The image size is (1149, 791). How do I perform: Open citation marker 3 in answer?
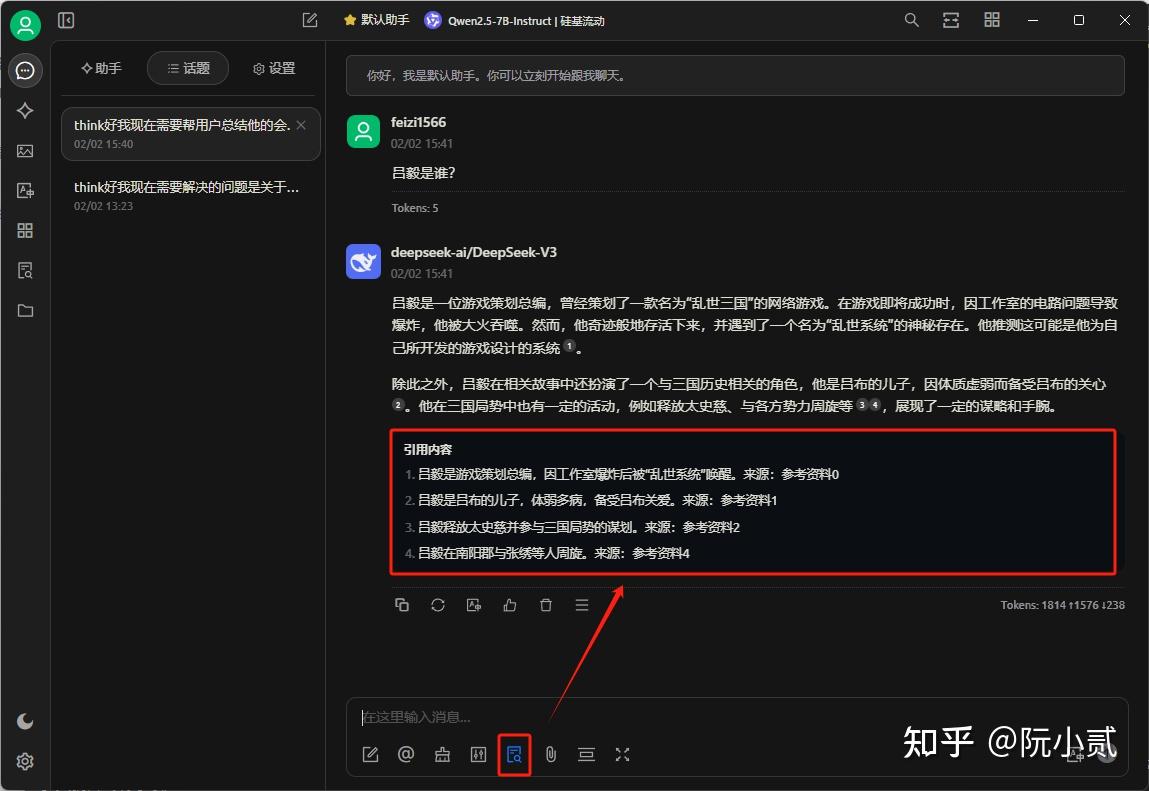(862, 405)
